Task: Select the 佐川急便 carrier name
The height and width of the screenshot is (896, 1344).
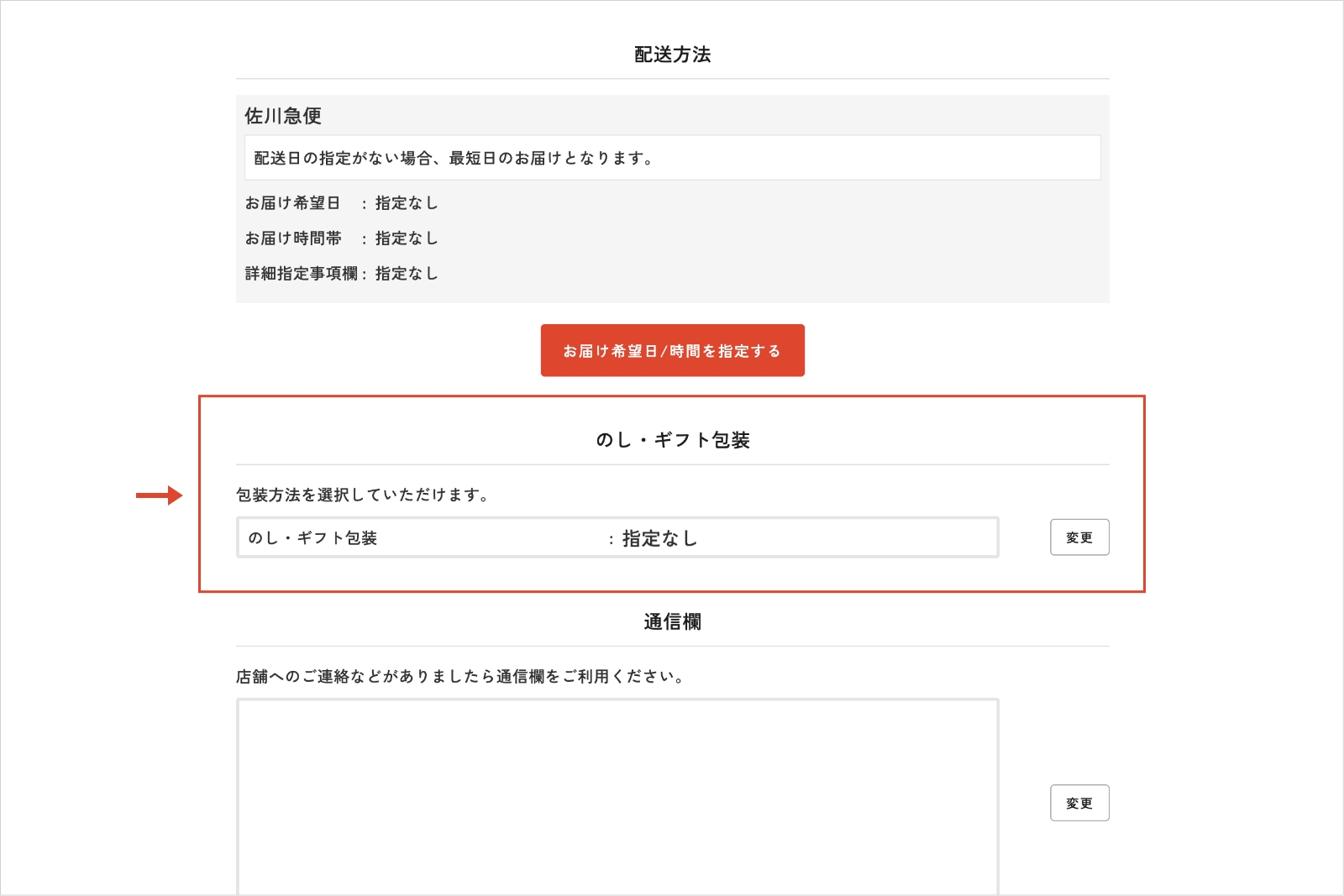Action: [x=283, y=116]
